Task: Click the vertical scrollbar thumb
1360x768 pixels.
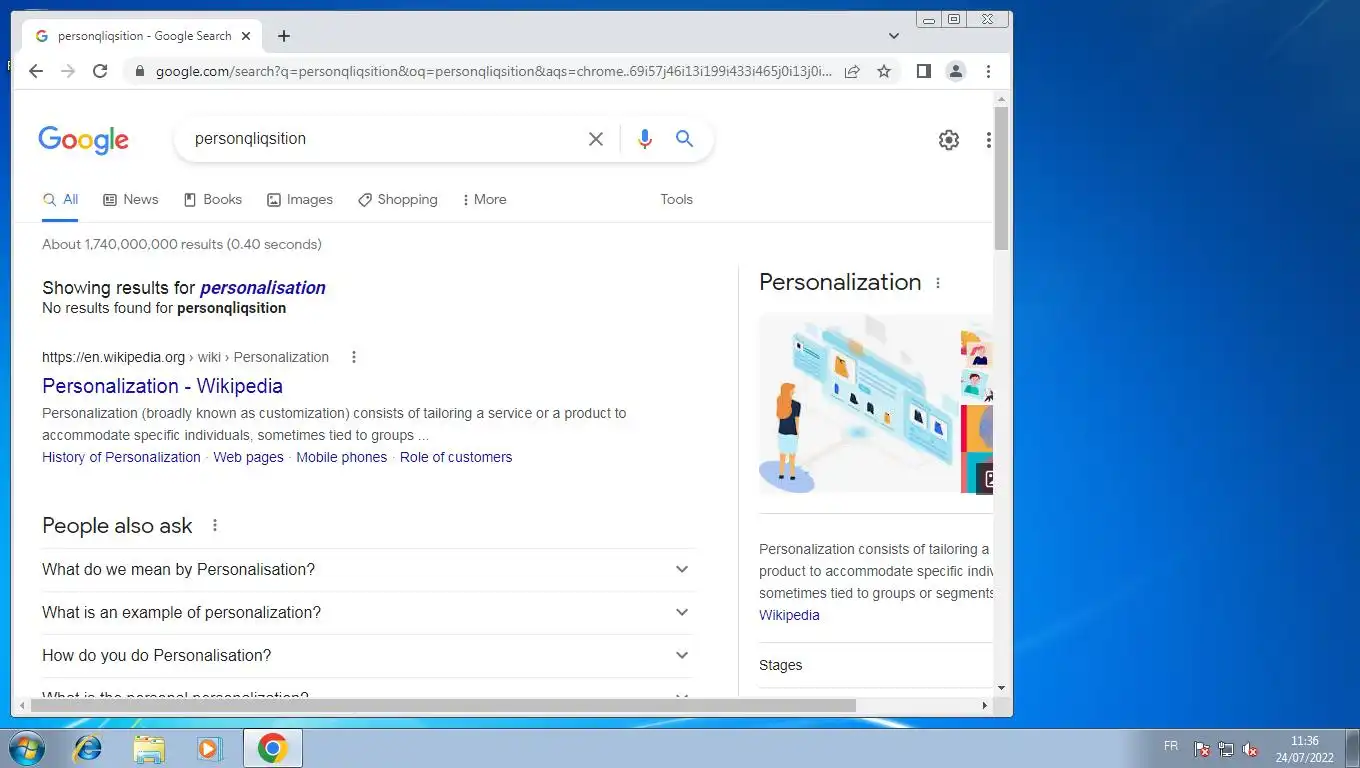Action: pos(1002,178)
